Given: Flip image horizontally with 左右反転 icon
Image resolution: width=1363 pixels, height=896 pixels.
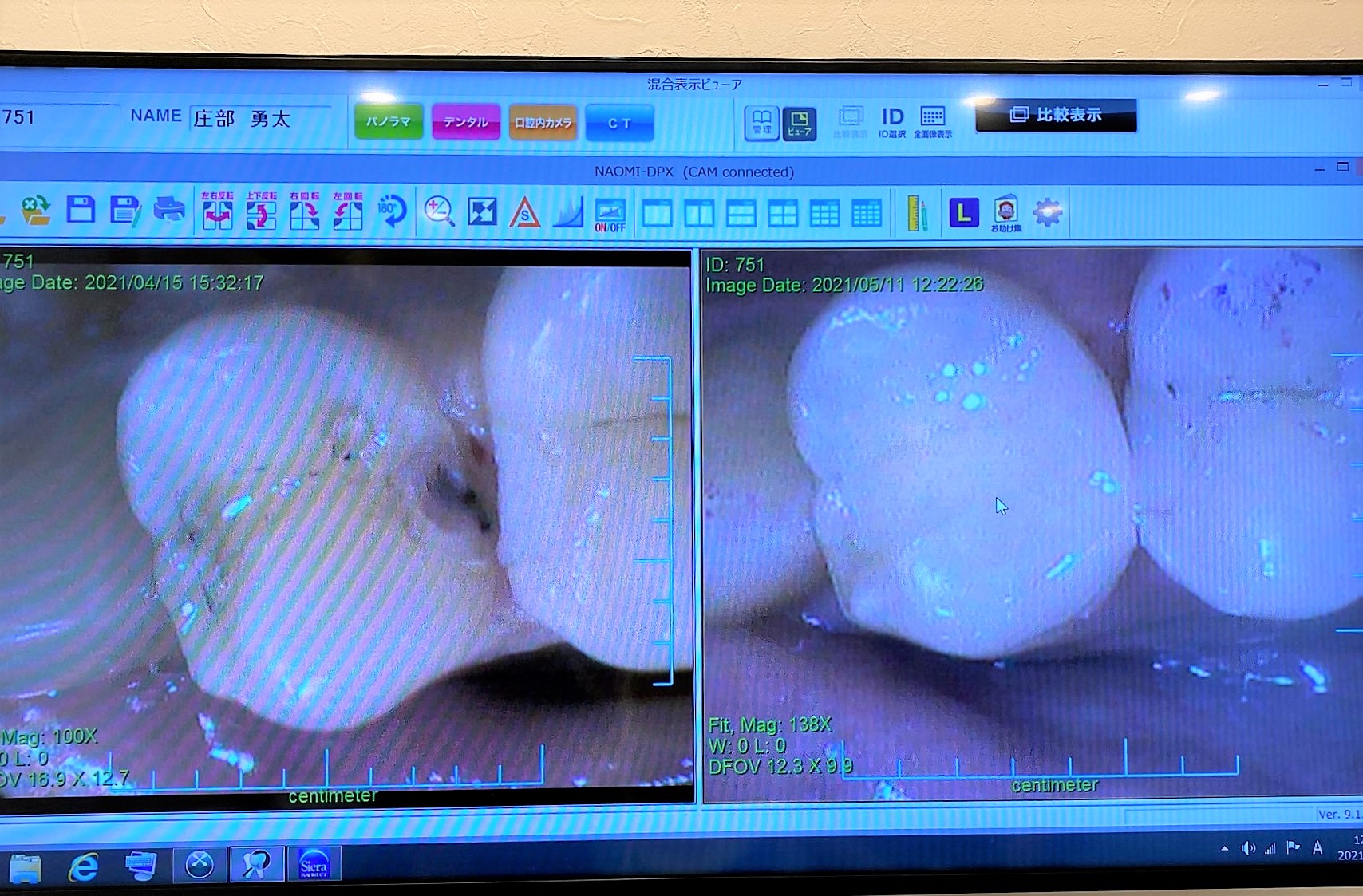Looking at the screenshot, I should click(217, 211).
